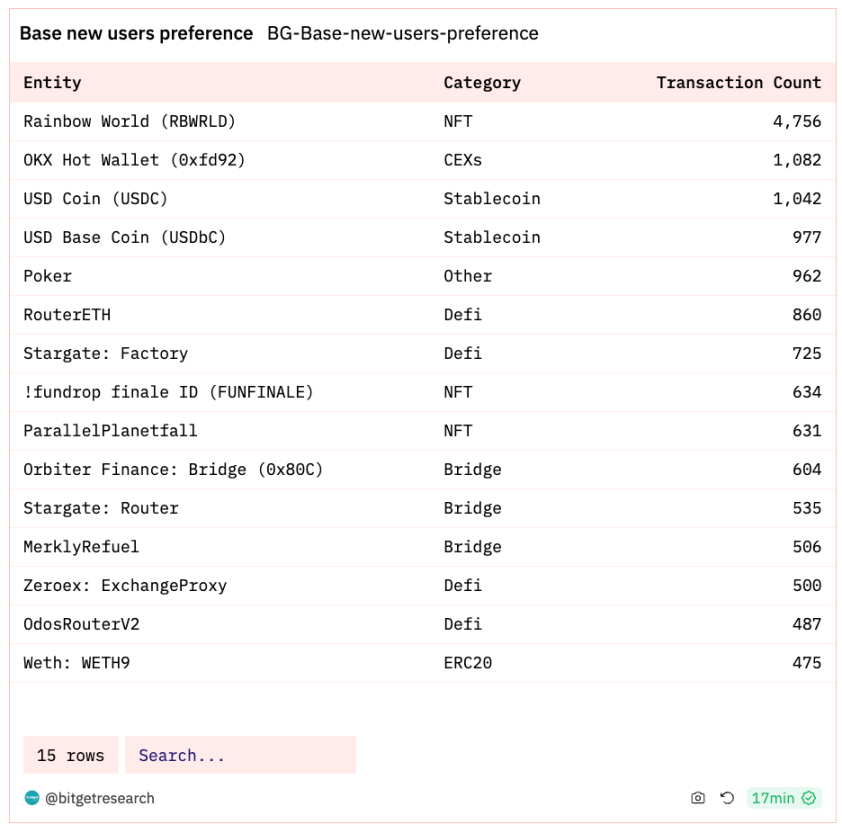Click the Base new users preference title

tap(136, 33)
